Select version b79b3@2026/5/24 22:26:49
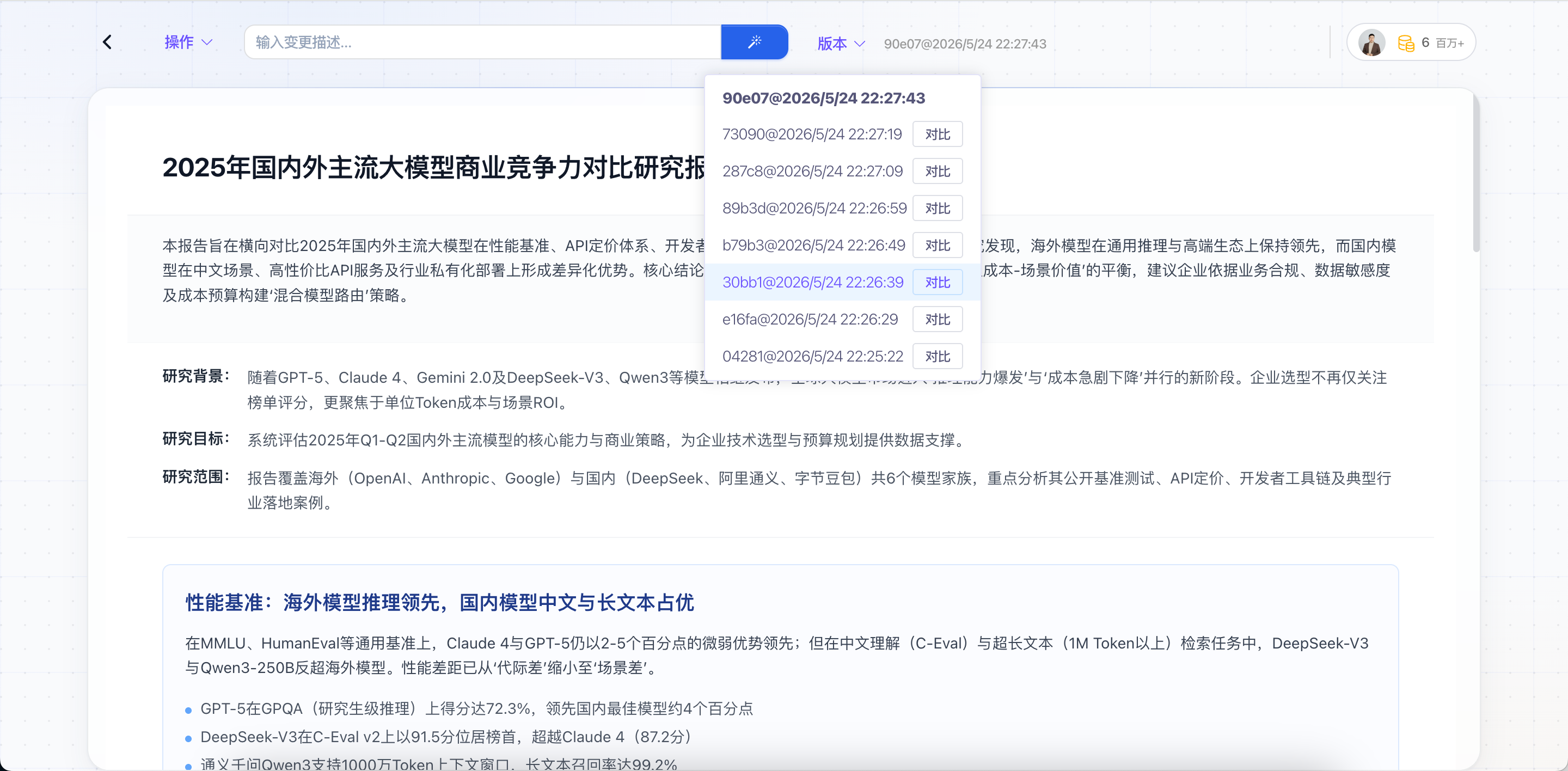 click(813, 245)
